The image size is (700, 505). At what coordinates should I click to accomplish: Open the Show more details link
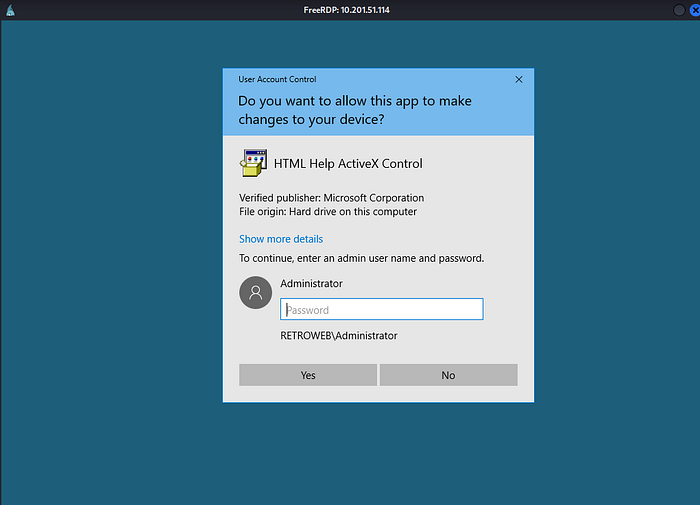pos(281,239)
